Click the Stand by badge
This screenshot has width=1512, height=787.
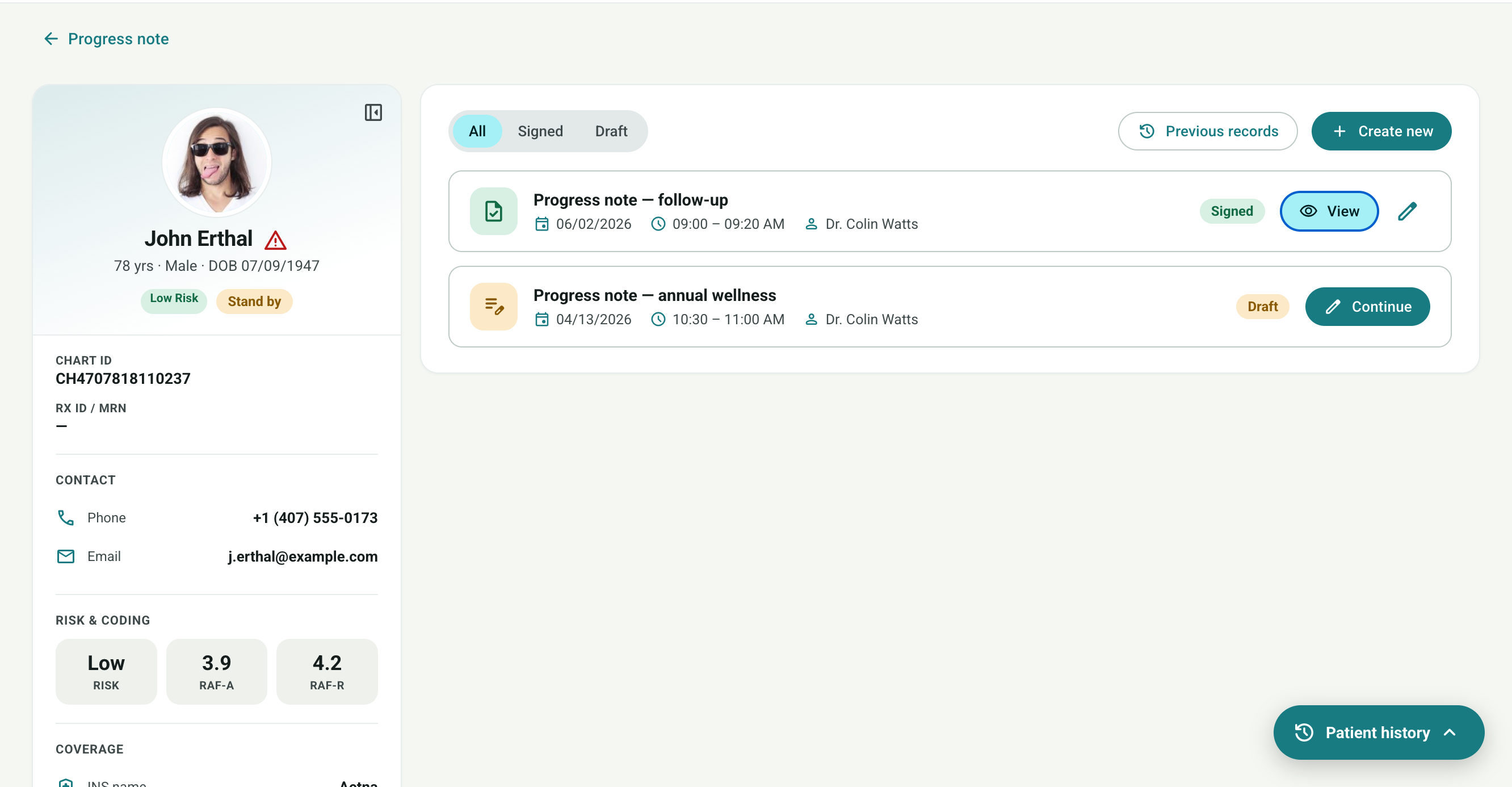point(254,302)
